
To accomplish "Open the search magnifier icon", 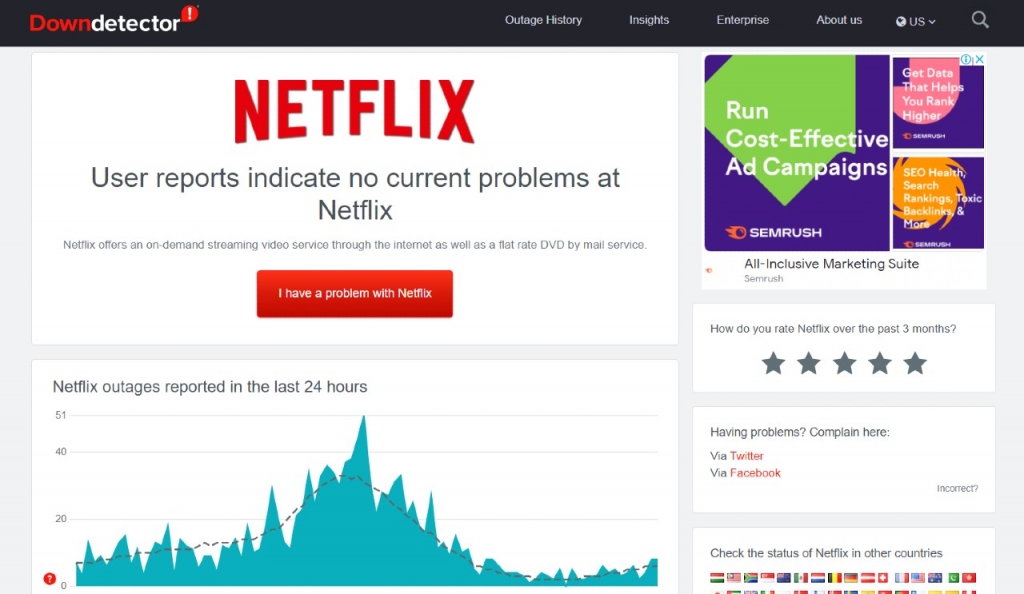I will 980,20.
